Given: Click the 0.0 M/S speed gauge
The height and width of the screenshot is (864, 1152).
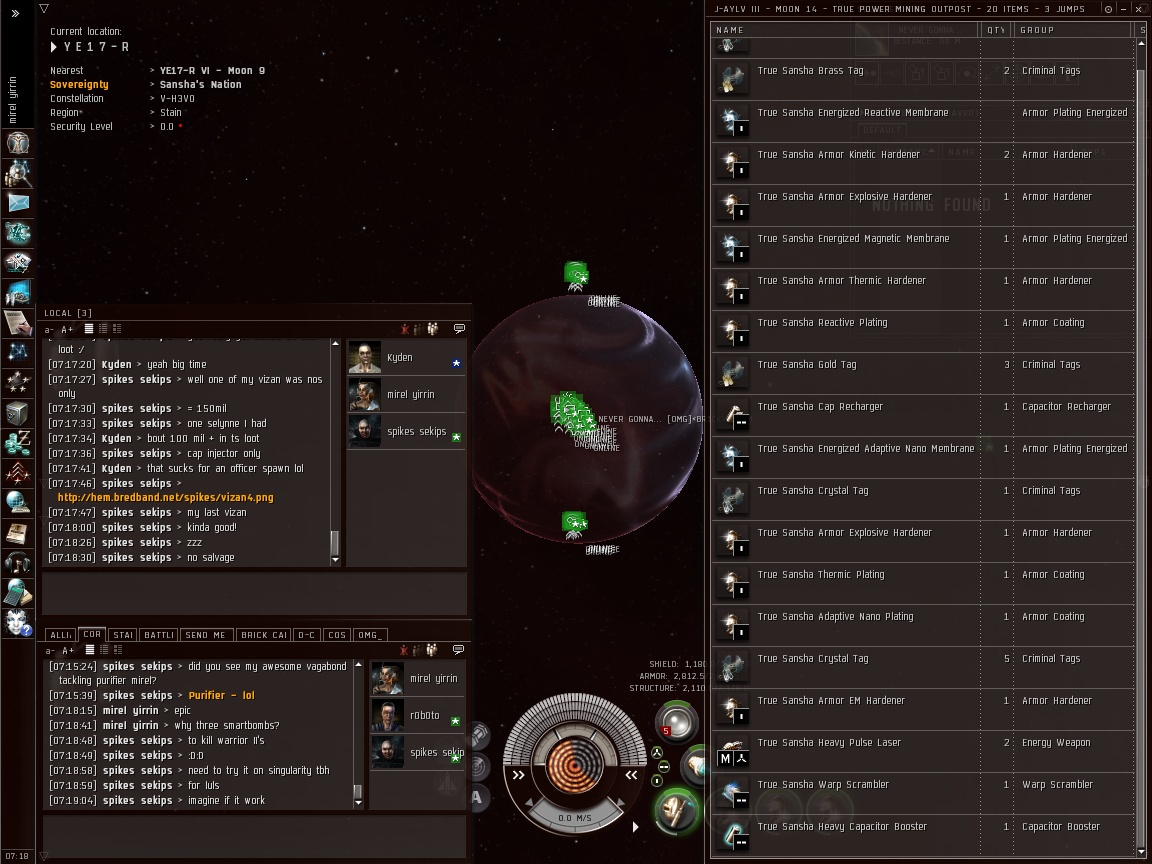Looking at the screenshot, I should coord(575,818).
